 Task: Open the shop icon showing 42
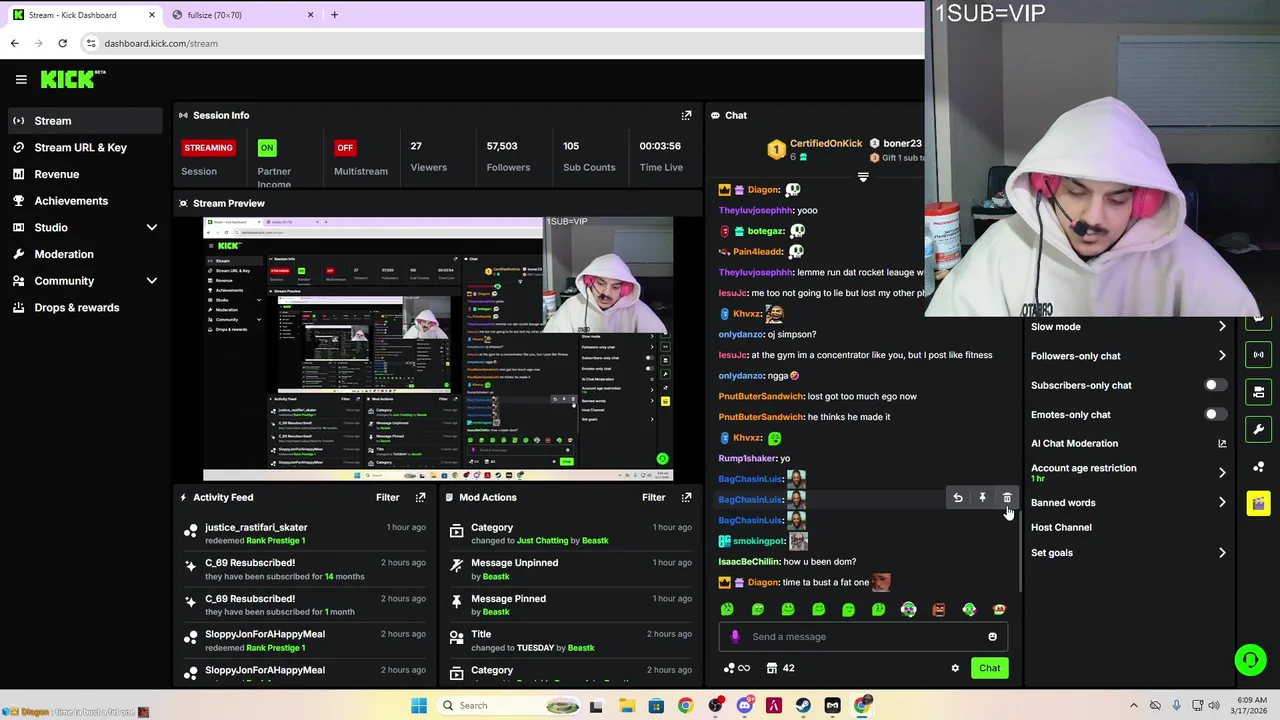pos(780,668)
